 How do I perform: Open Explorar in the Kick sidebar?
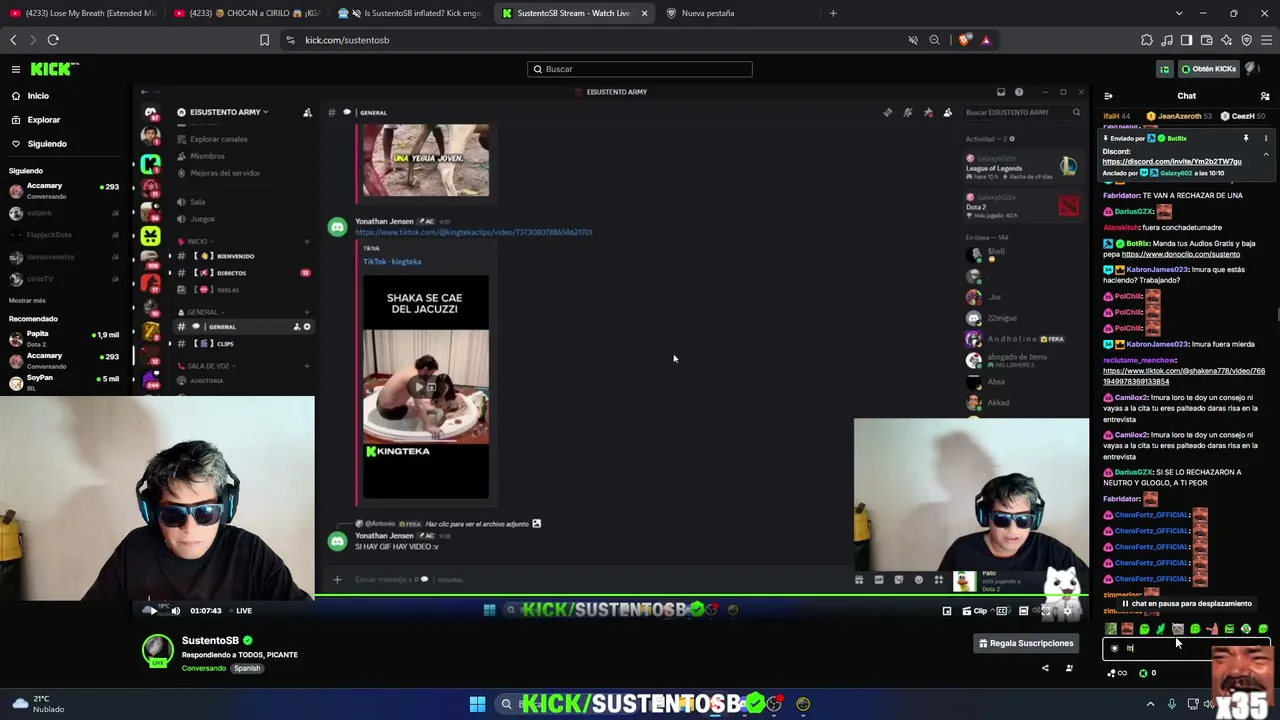pos(43,120)
